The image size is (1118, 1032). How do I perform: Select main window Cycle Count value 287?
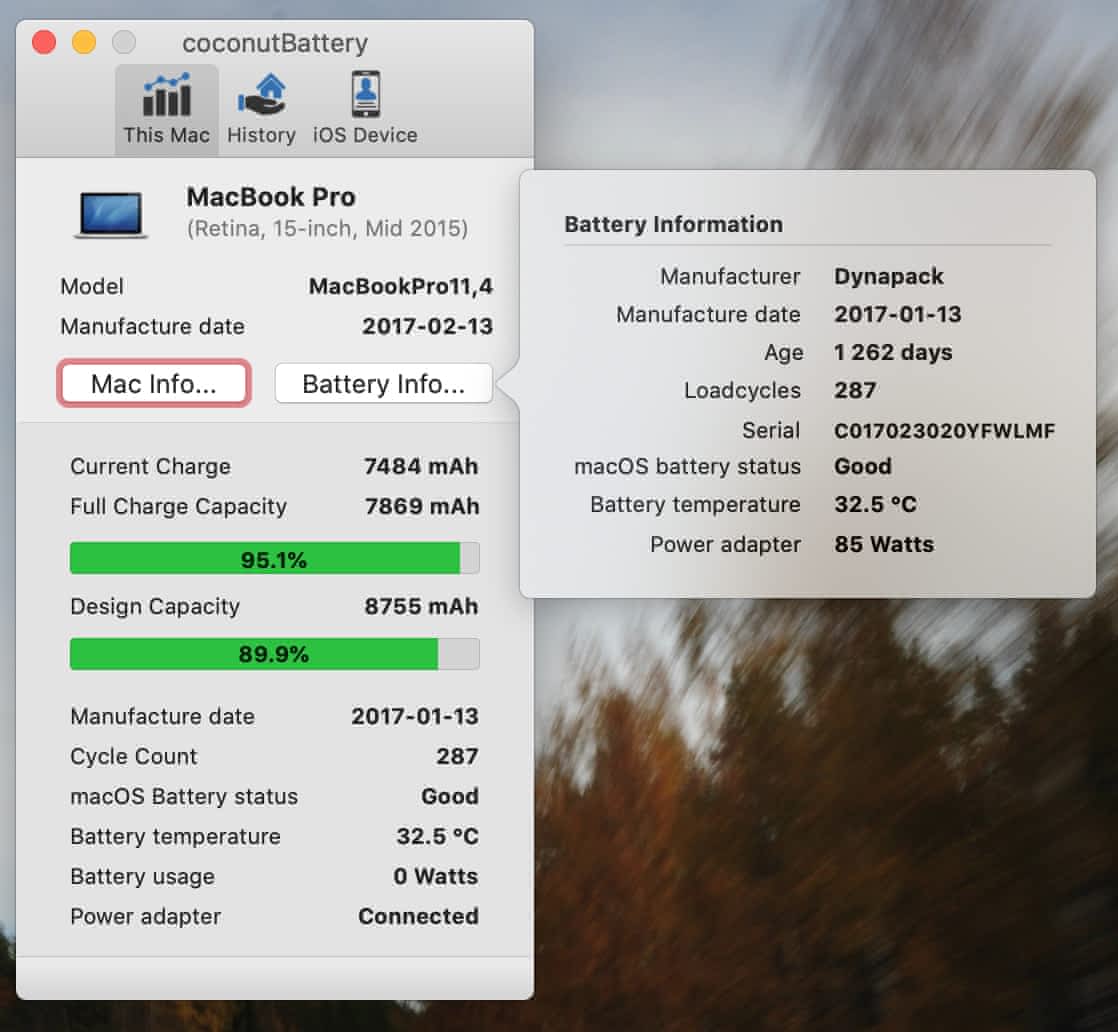pyautogui.click(x=457, y=756)
